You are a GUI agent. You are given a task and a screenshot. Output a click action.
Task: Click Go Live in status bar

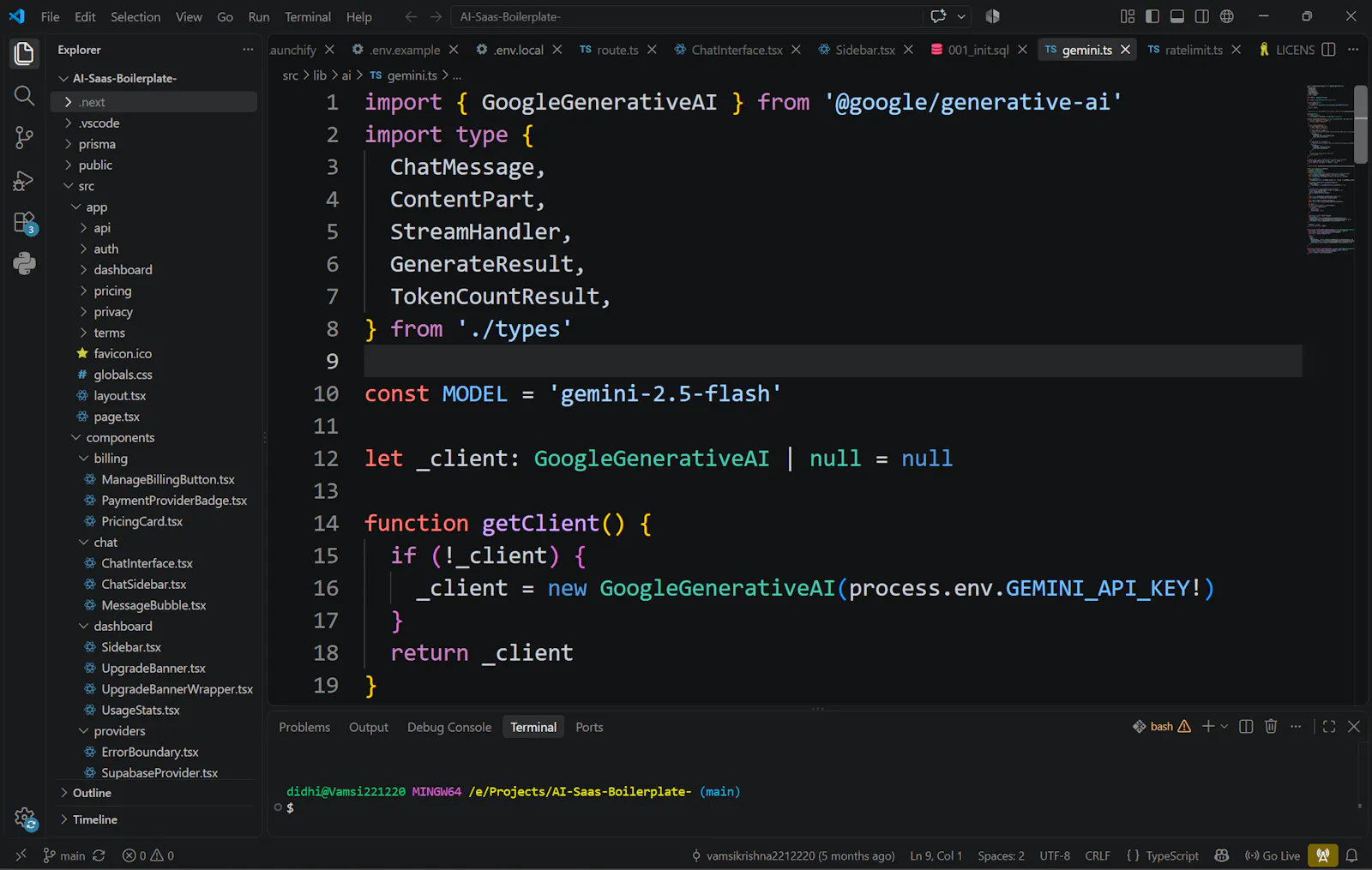(x=1273, y=855)
